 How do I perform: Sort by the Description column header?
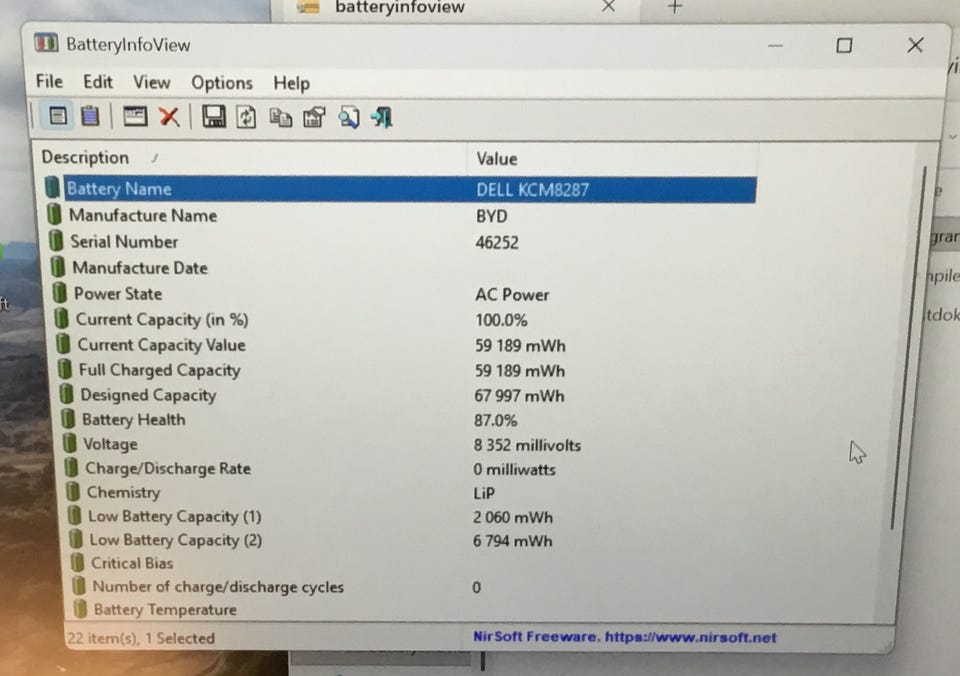[x=250, y=158]
